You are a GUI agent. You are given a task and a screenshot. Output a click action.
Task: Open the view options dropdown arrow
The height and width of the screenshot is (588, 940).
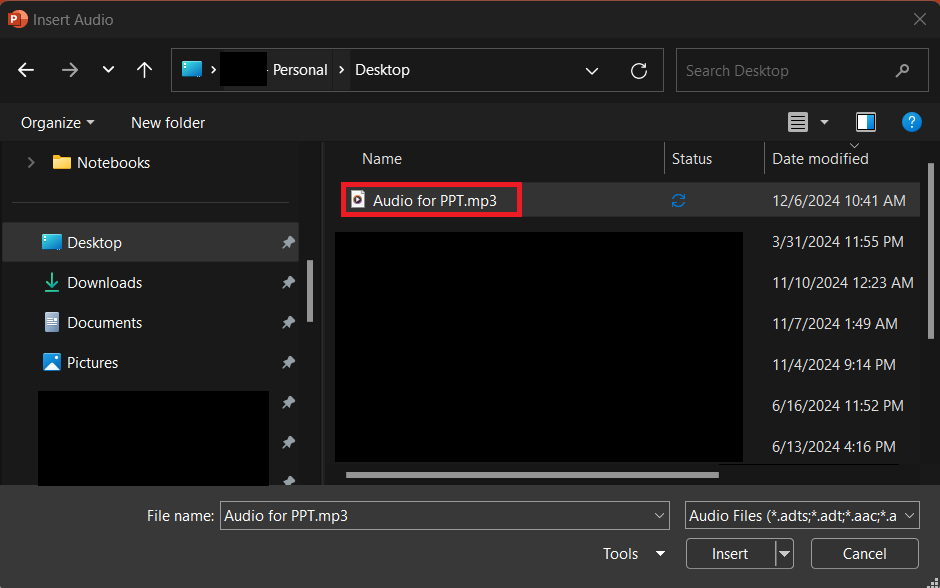tap(824, 122)
